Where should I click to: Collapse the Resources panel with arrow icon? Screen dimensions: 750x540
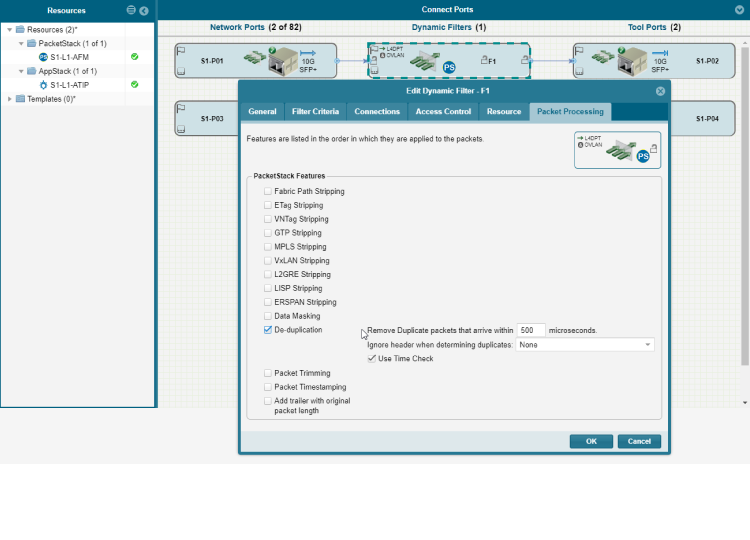(x=144, y=10)
